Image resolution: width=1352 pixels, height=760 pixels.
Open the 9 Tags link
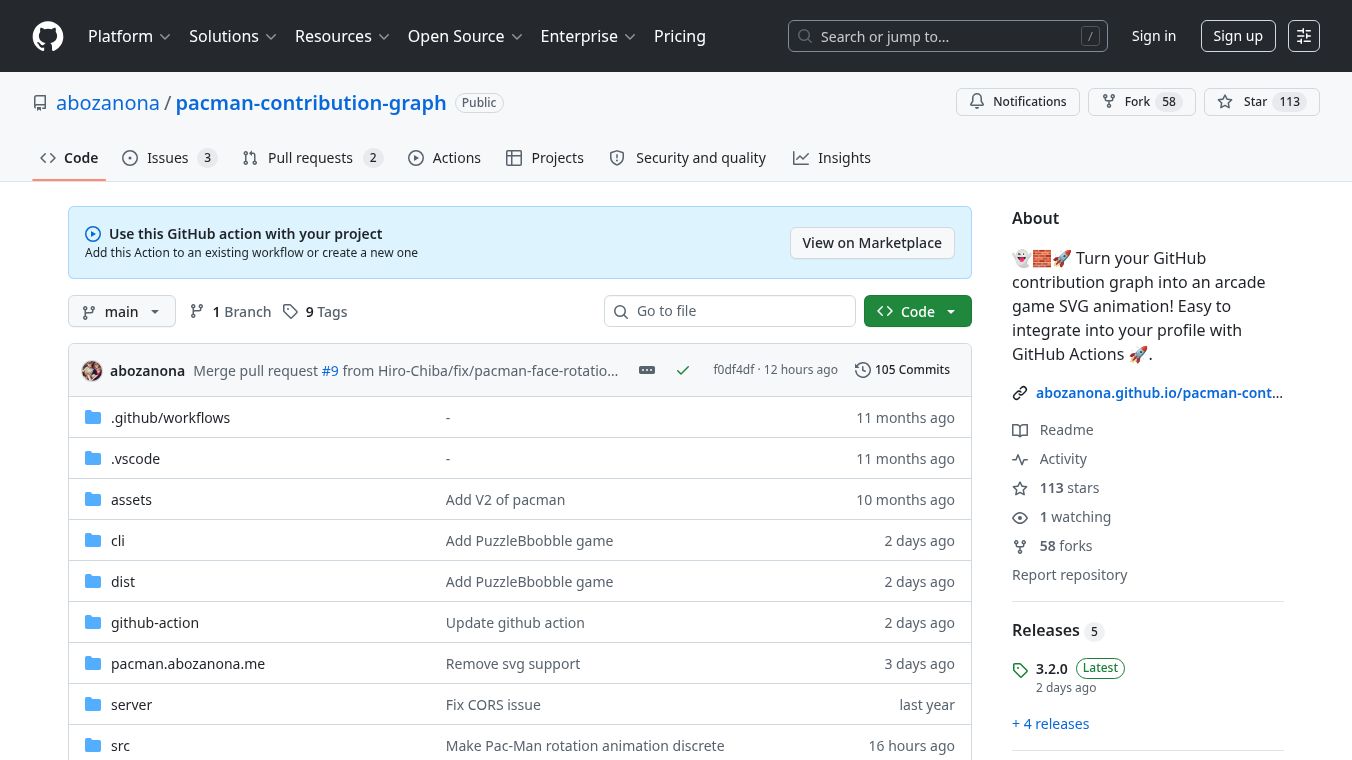(315, 312)
